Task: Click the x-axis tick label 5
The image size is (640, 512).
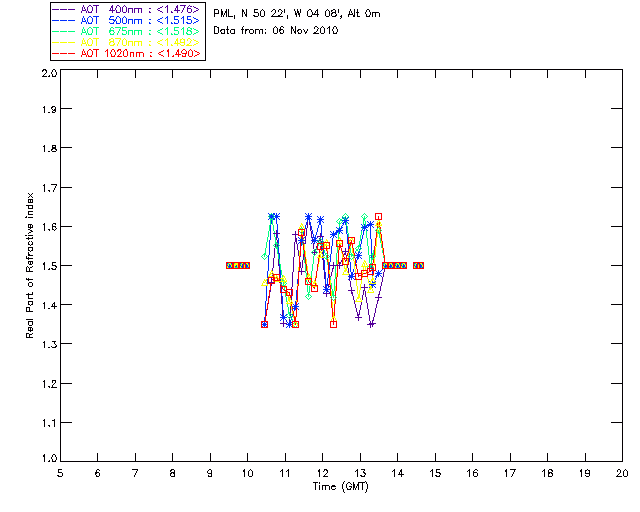Action: [x=60, y=473]
